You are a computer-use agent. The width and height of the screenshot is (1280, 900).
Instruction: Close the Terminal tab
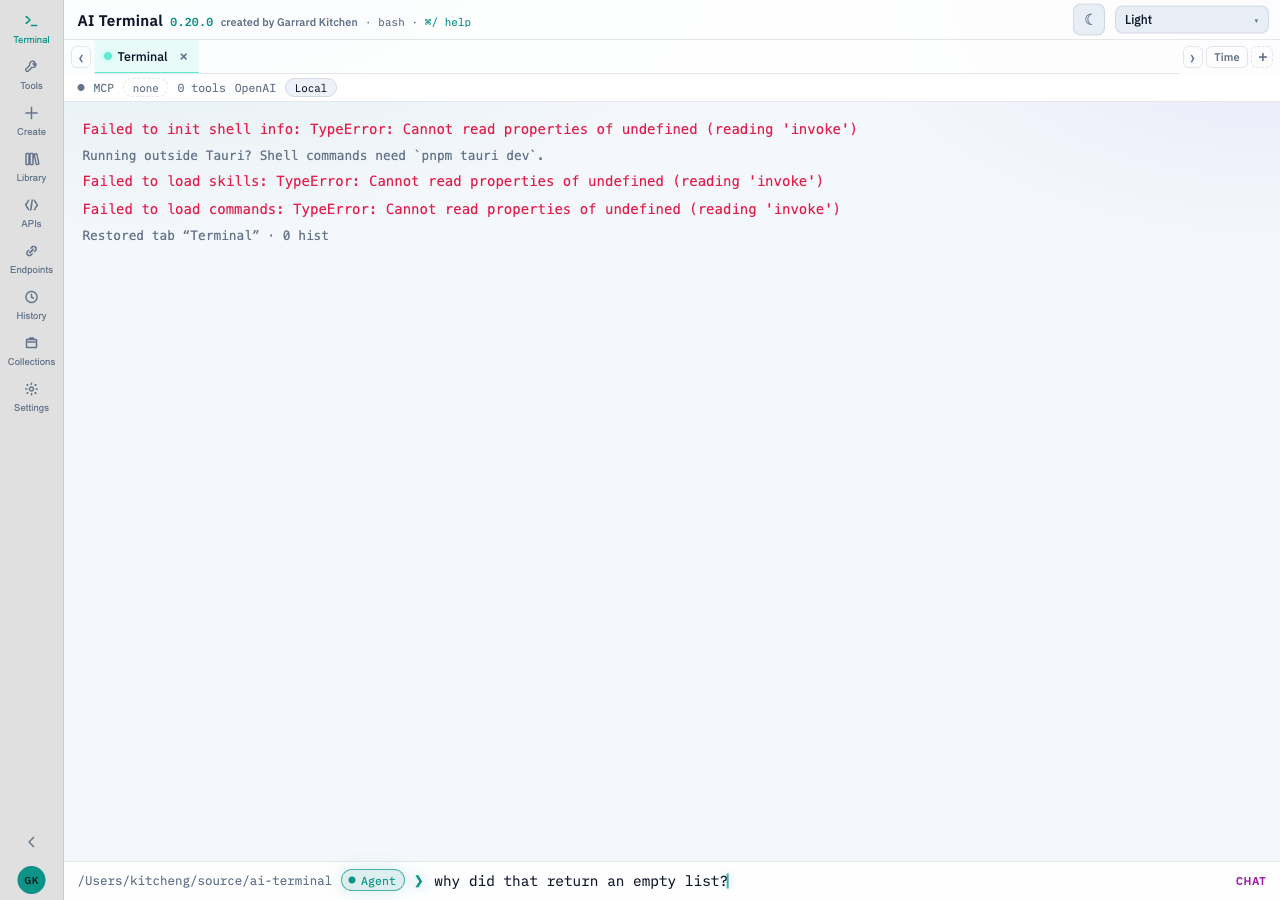(x=183, y=57)
